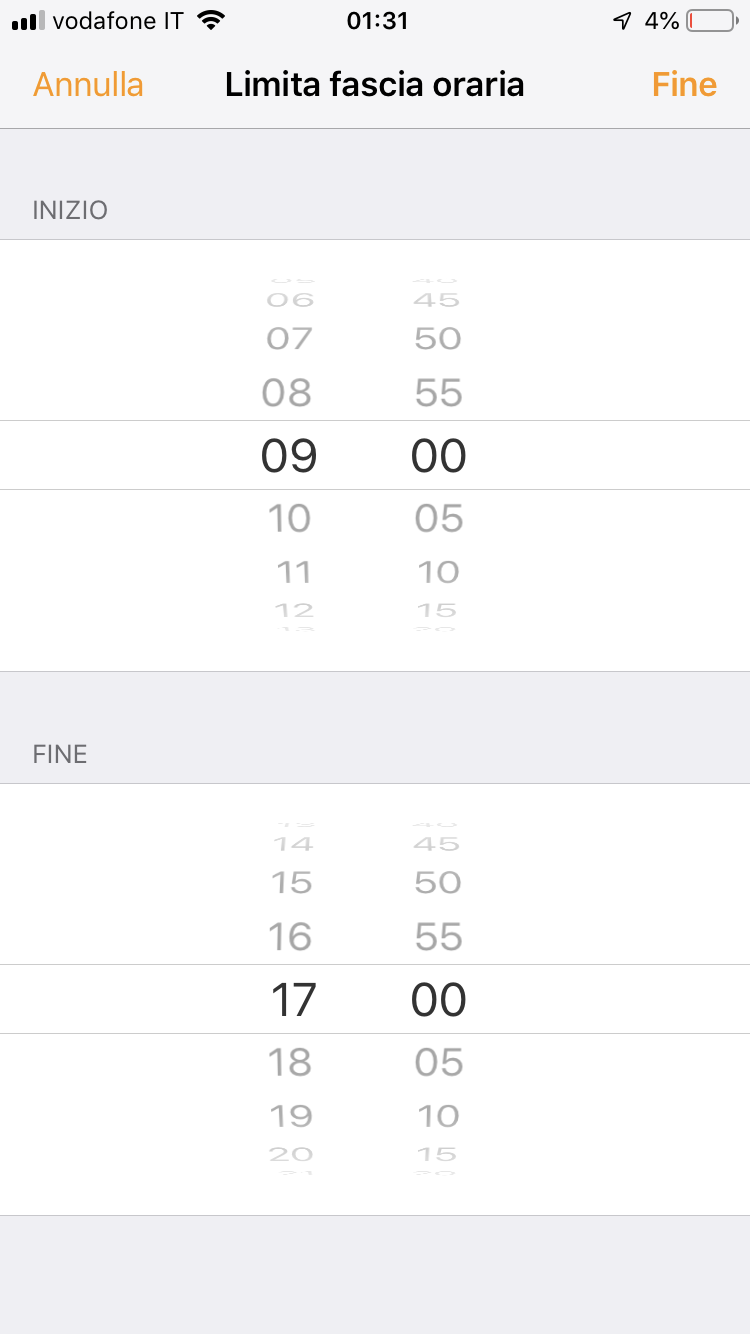Tap the battery icon in status bar

[x=711, y=21]
